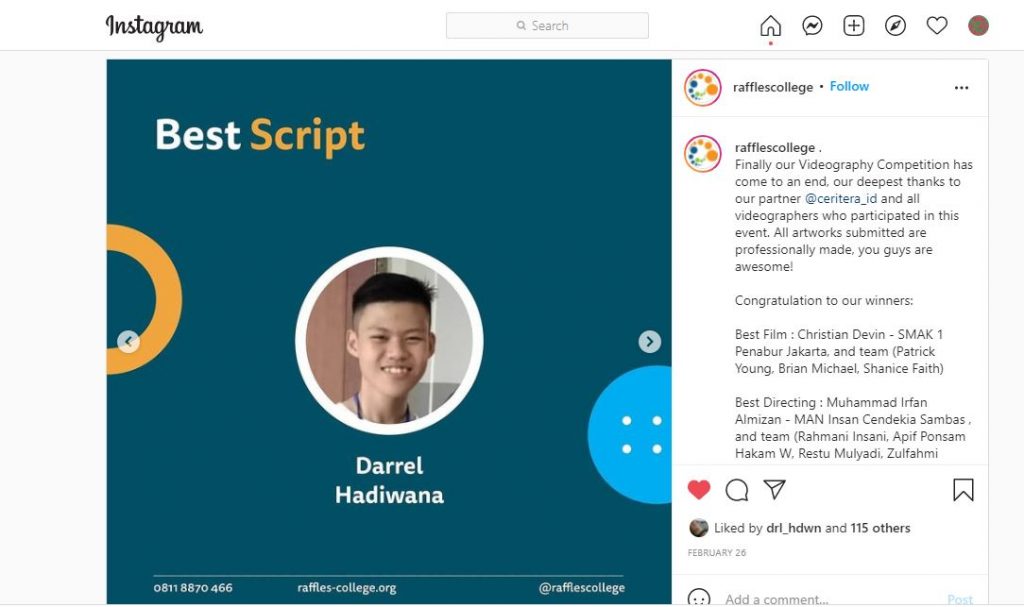Open the 115 others likes list
Viewport: 1024px width, 607px height.
point(880,528)
